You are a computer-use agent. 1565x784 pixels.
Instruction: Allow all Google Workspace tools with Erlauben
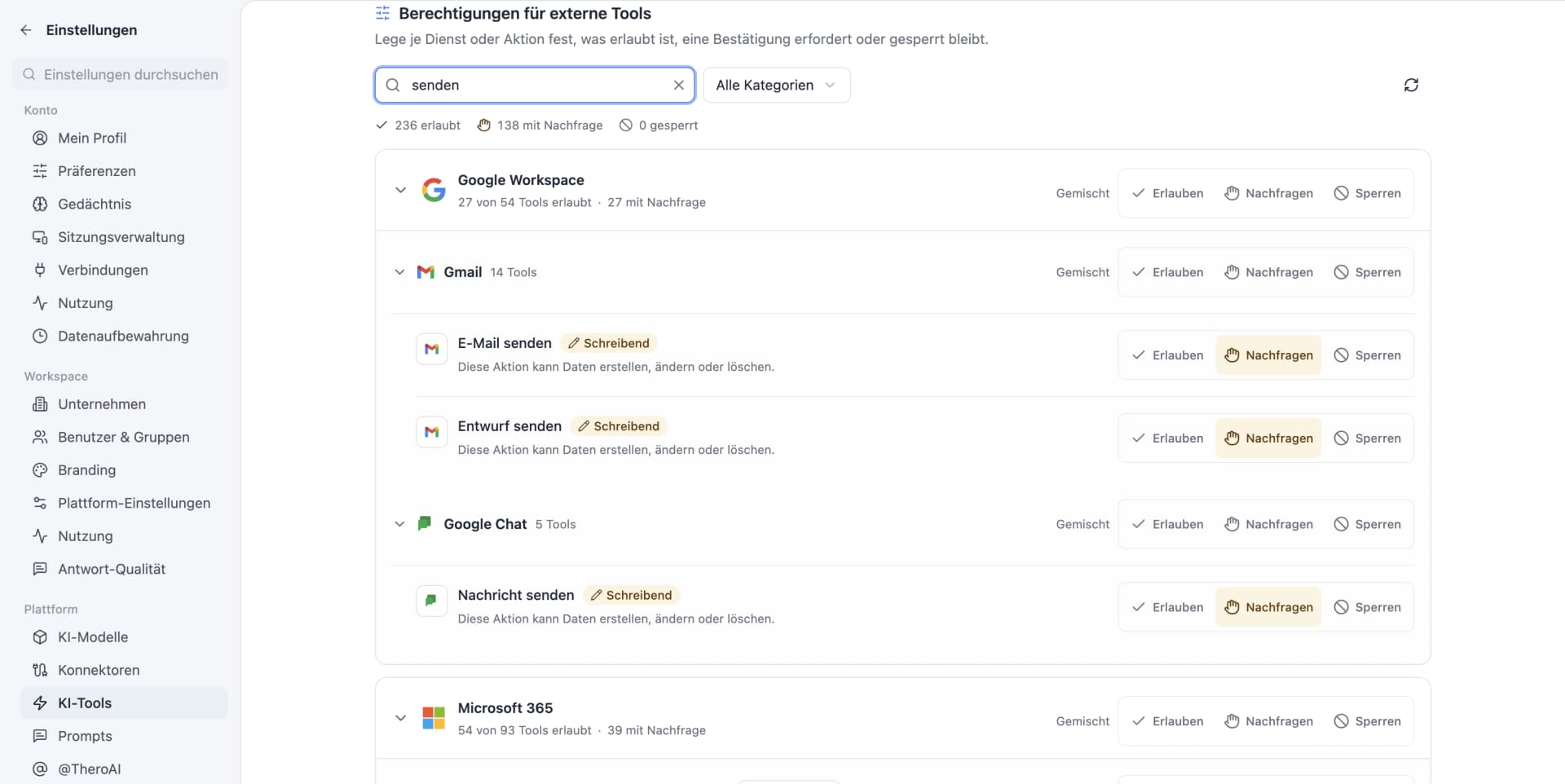tap(1168, 193)
